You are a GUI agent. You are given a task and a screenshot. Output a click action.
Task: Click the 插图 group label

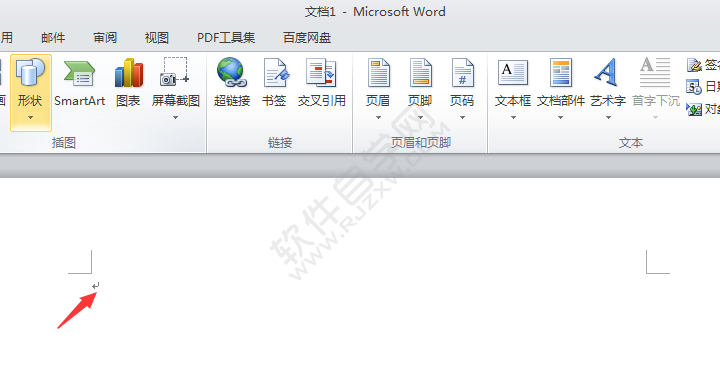[x=64, y=143]
